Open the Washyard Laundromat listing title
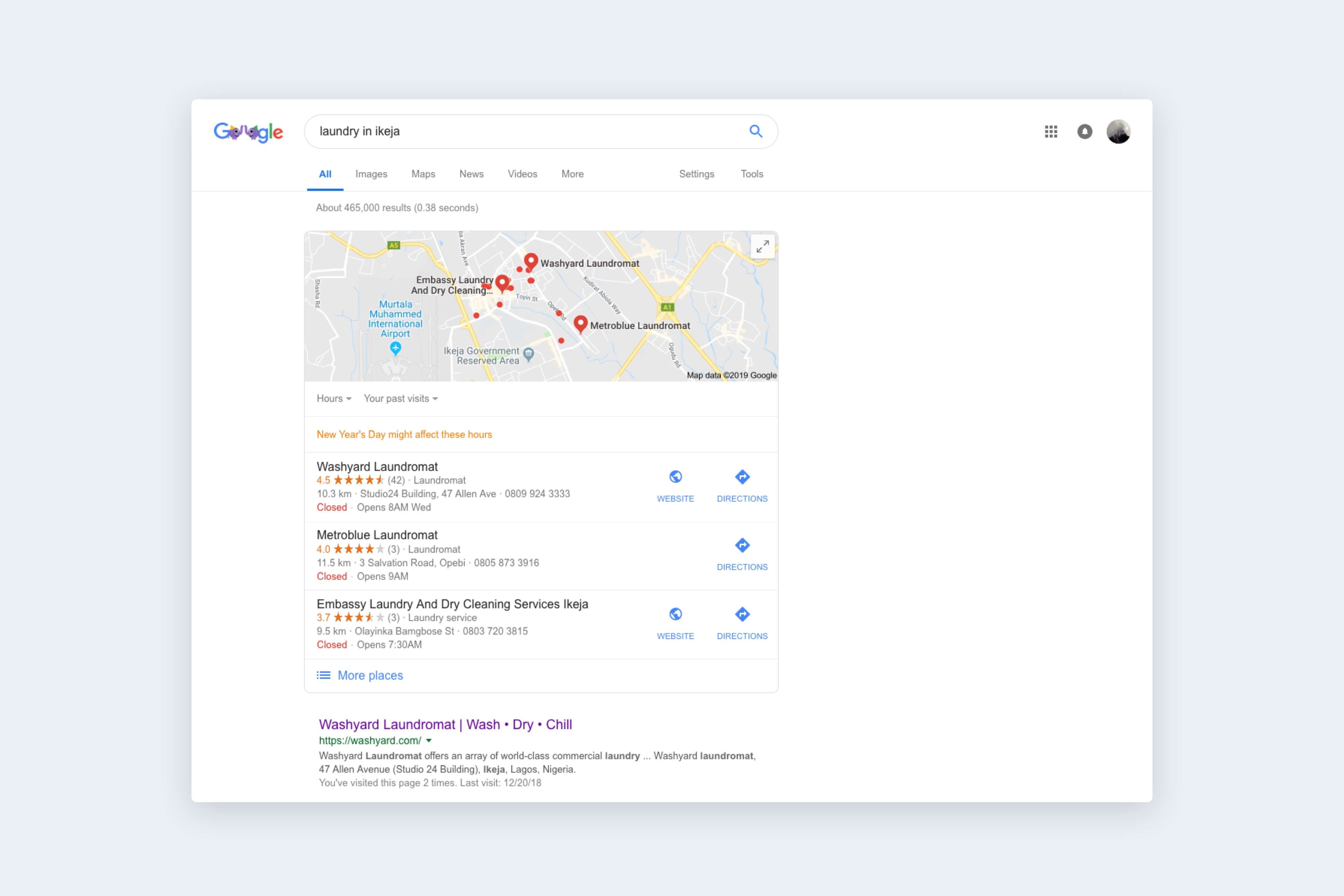The image size is (1344, 896). 377,467
